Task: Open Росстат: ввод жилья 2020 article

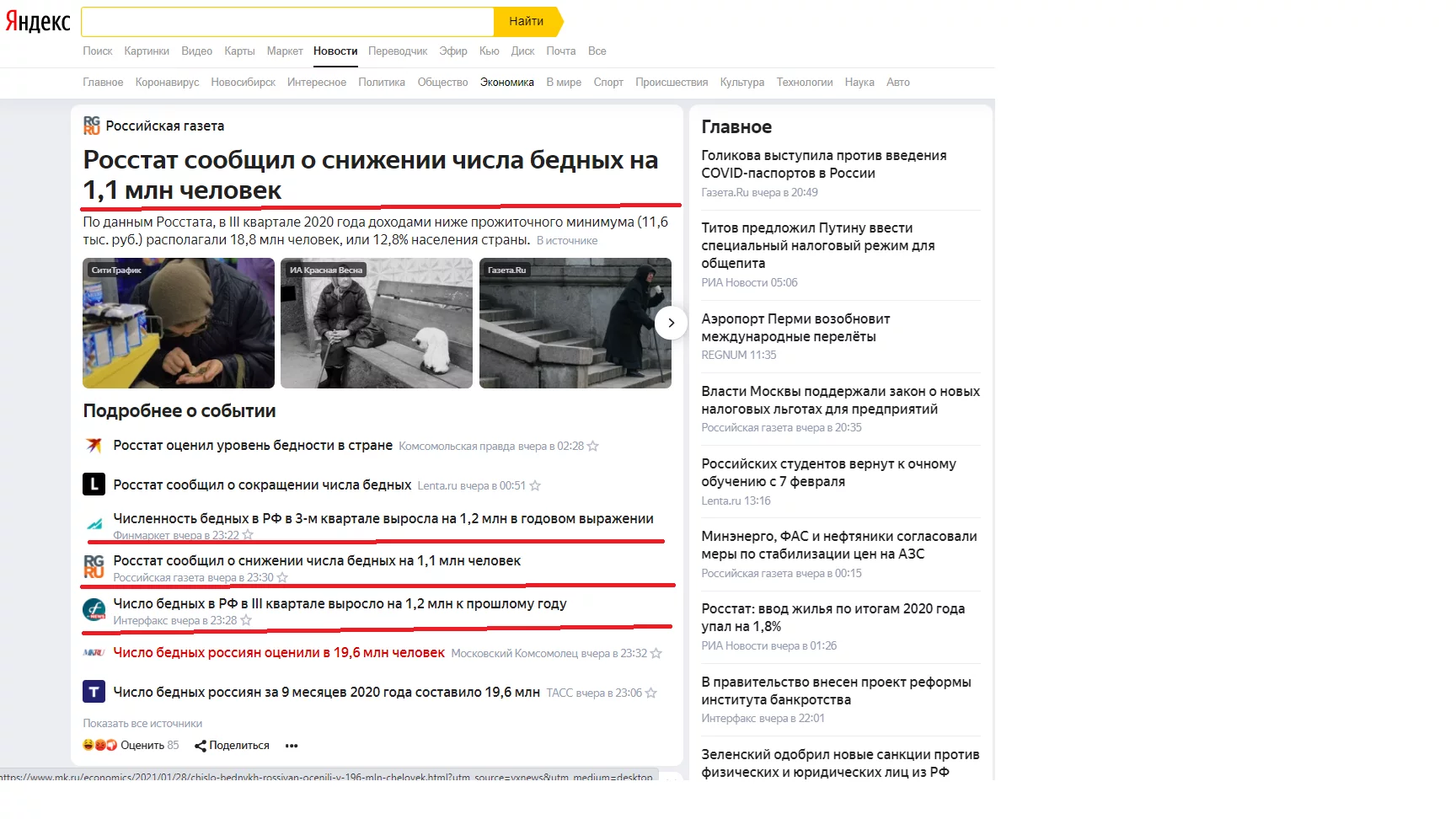Action: (833, 618)
